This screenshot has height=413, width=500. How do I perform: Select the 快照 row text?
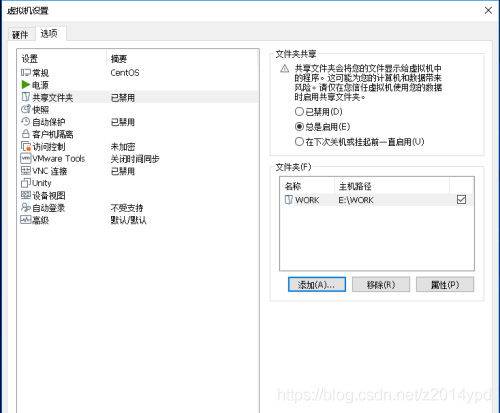pos(40,110)
